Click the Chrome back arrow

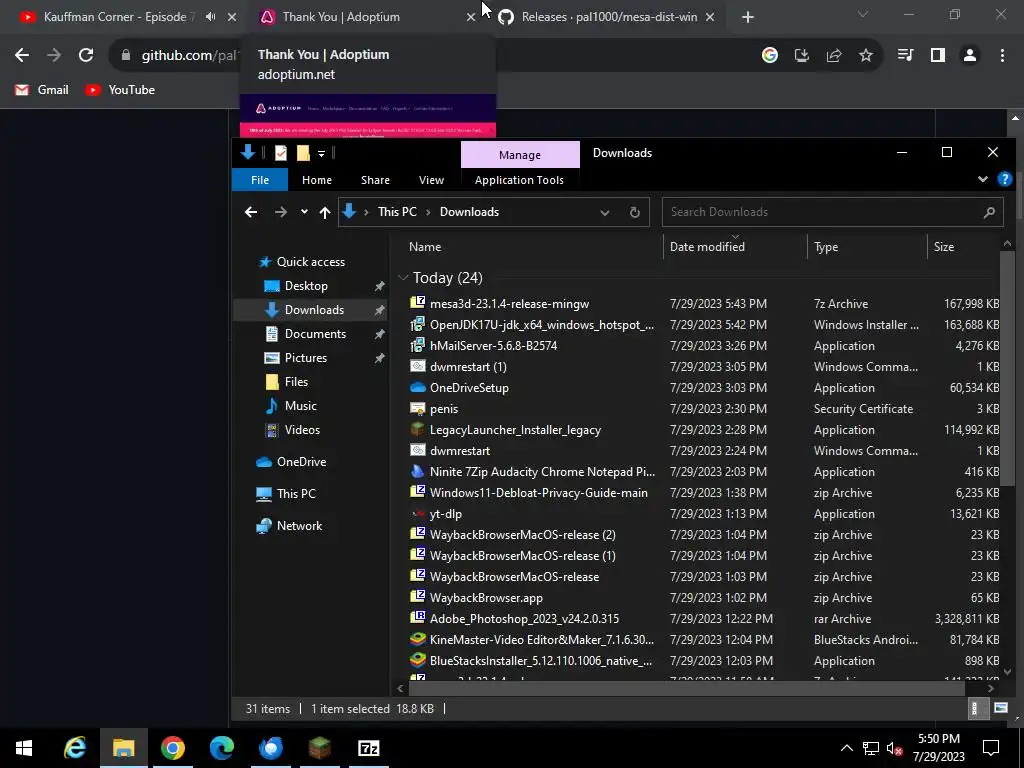pos(22,56)
